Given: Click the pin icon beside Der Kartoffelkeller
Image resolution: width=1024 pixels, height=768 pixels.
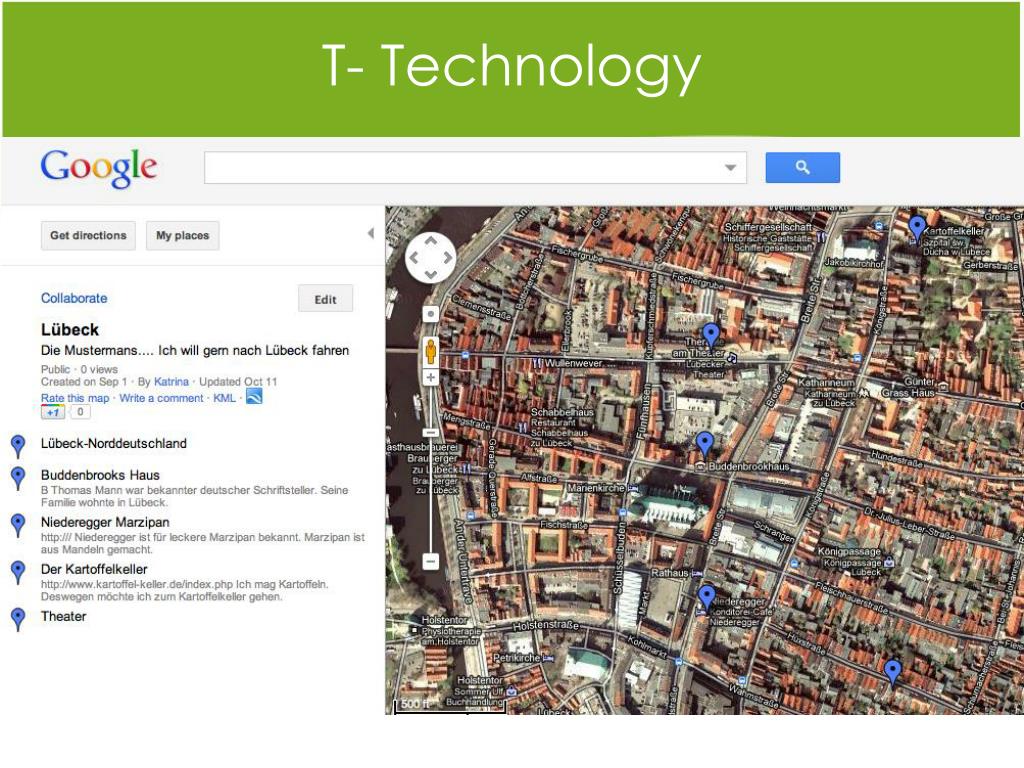Looking at the screenshot, I should click(18, 572).
